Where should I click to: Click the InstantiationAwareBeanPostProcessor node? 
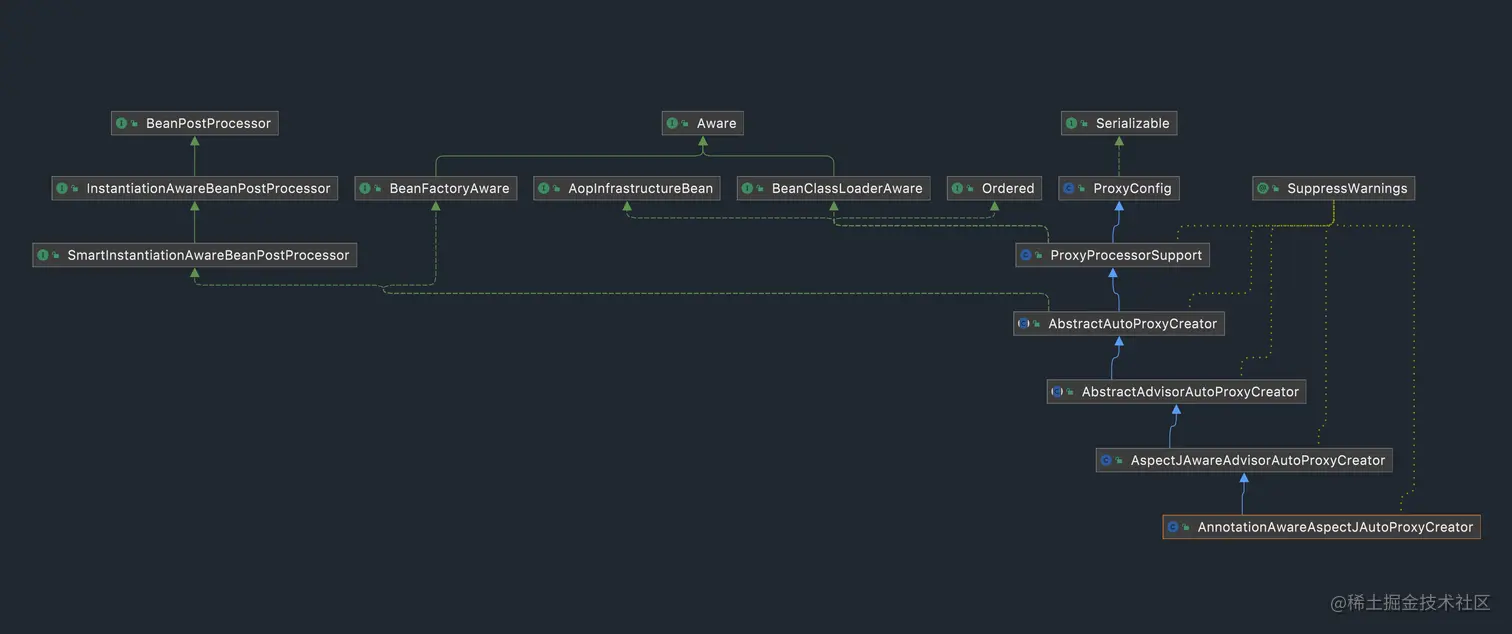point(194,188)
